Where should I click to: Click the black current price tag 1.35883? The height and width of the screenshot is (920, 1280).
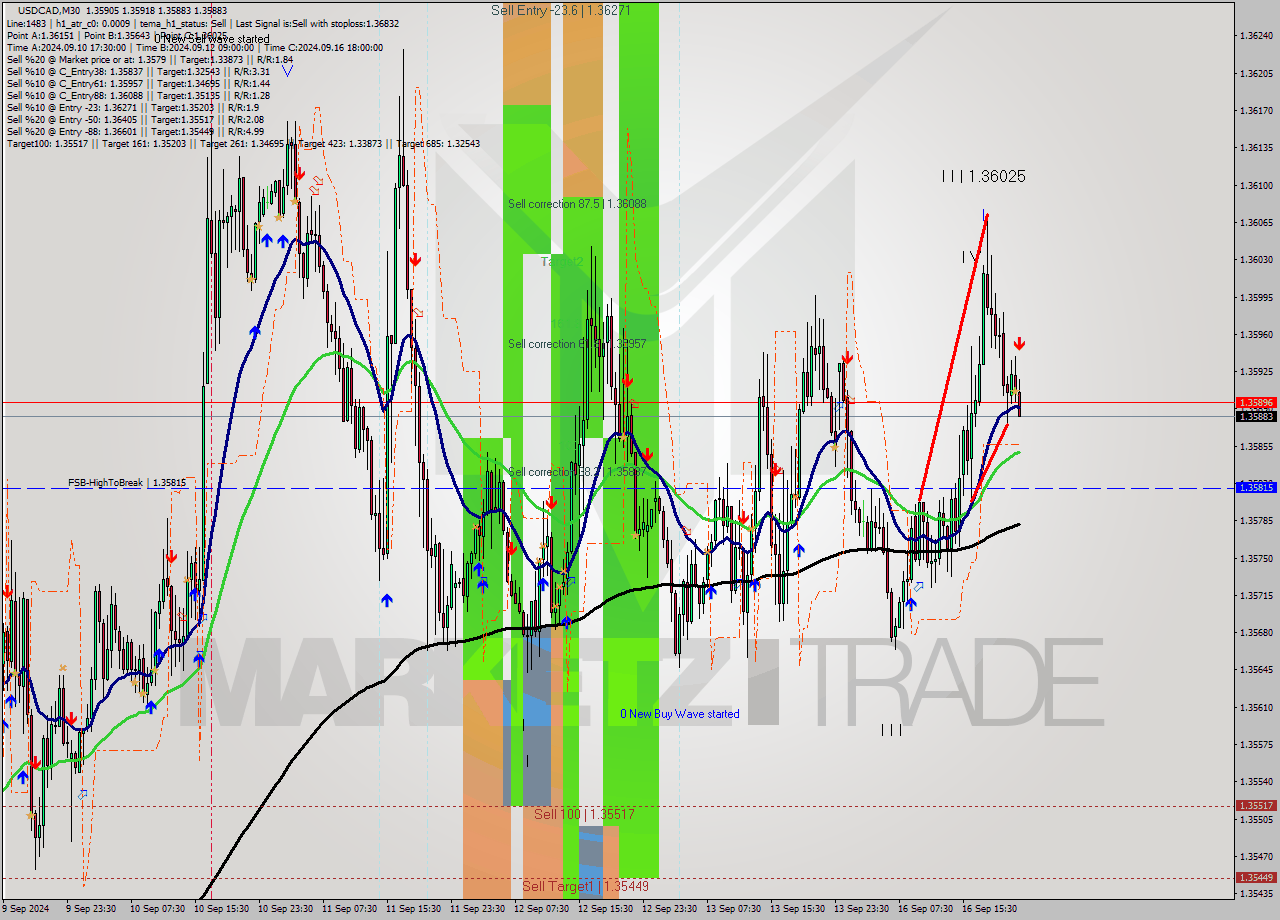pos(1255,416)
